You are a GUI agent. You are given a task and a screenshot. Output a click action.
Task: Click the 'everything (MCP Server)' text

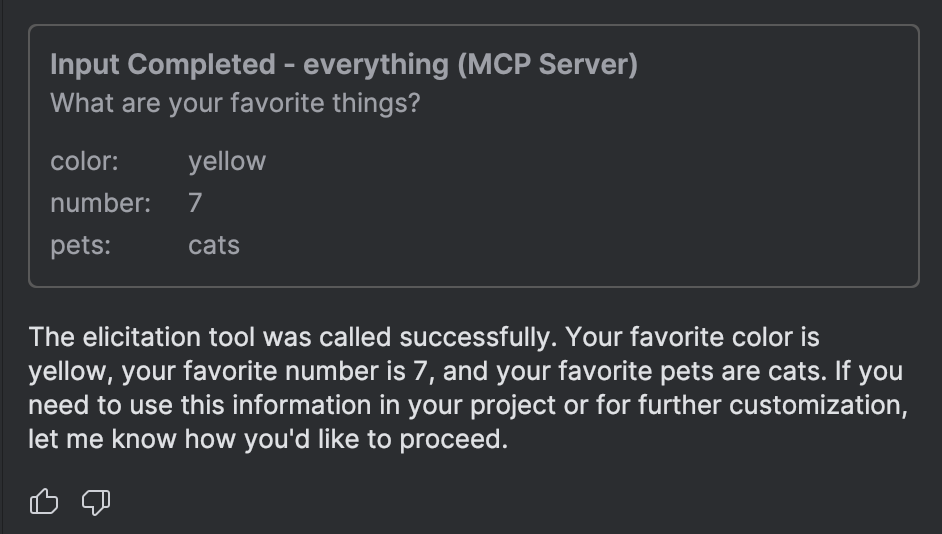[x=470, y=64]
